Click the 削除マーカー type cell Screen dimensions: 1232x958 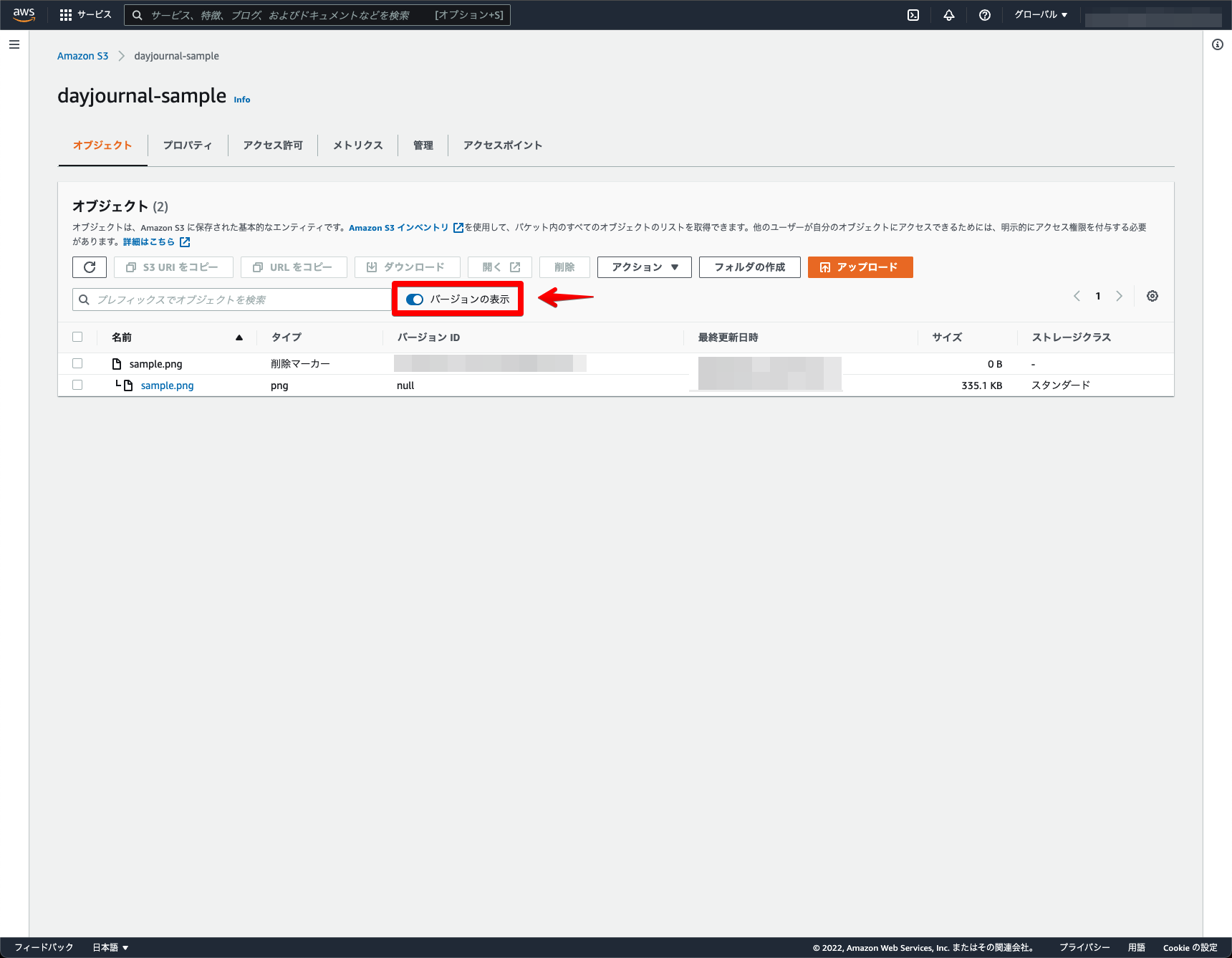tap(300, 364)
